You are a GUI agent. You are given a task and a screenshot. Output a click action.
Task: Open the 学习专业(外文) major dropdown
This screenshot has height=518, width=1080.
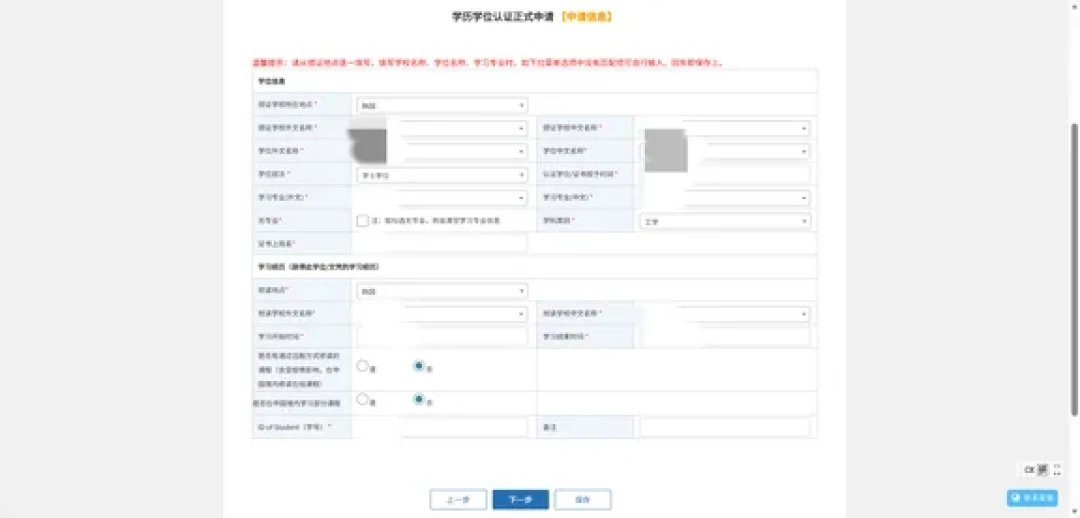point(442,198)
